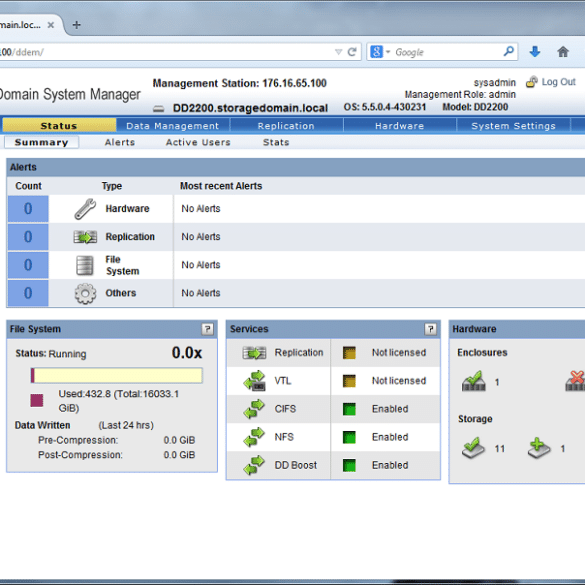Viewport: 585px width, 585px height.
Task: Click the 0.0x compression factor value
Action: point(187,353)
